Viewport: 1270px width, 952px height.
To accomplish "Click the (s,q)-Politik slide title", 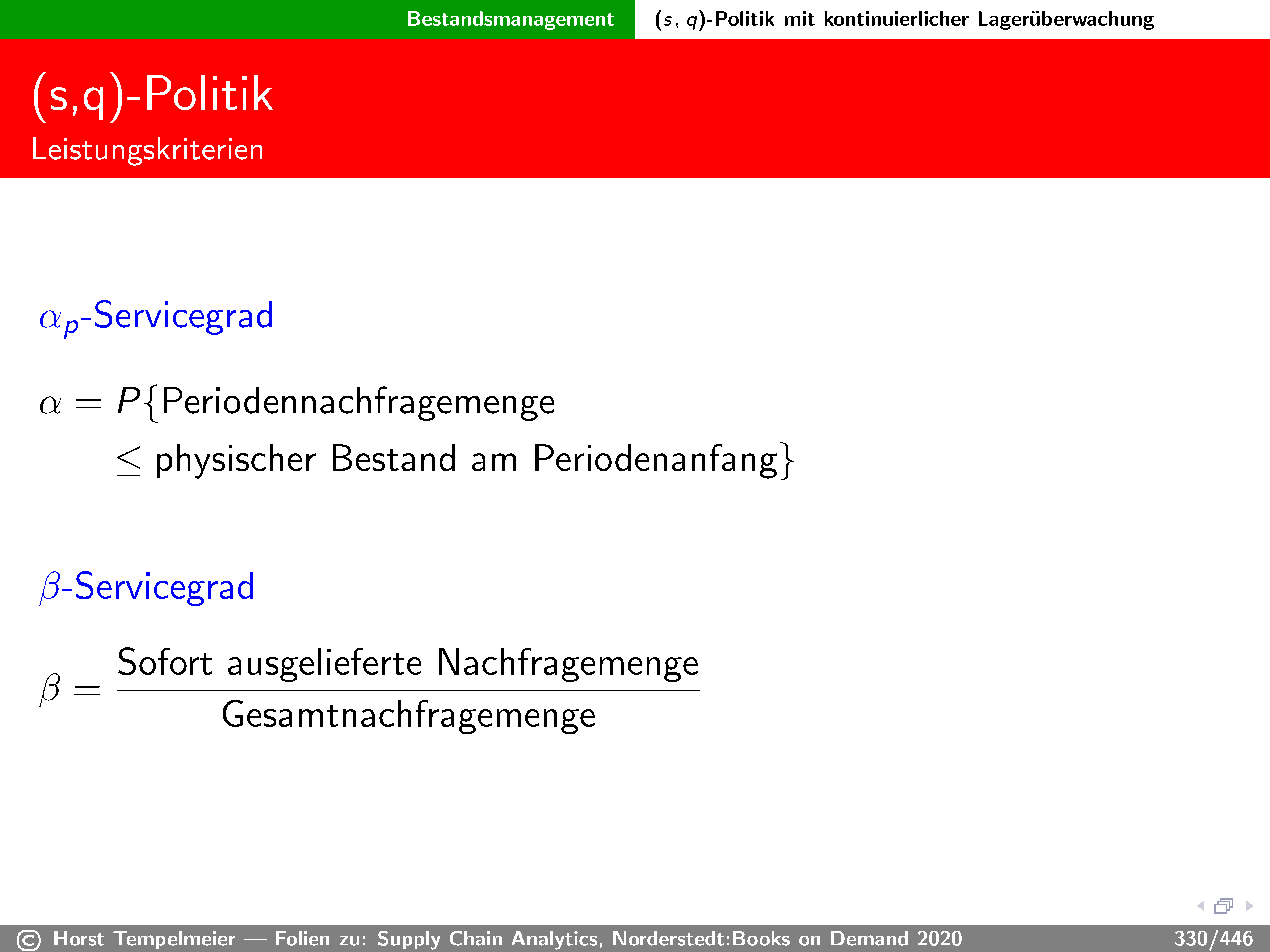I will pyautogui.click(x=152, y=95).
